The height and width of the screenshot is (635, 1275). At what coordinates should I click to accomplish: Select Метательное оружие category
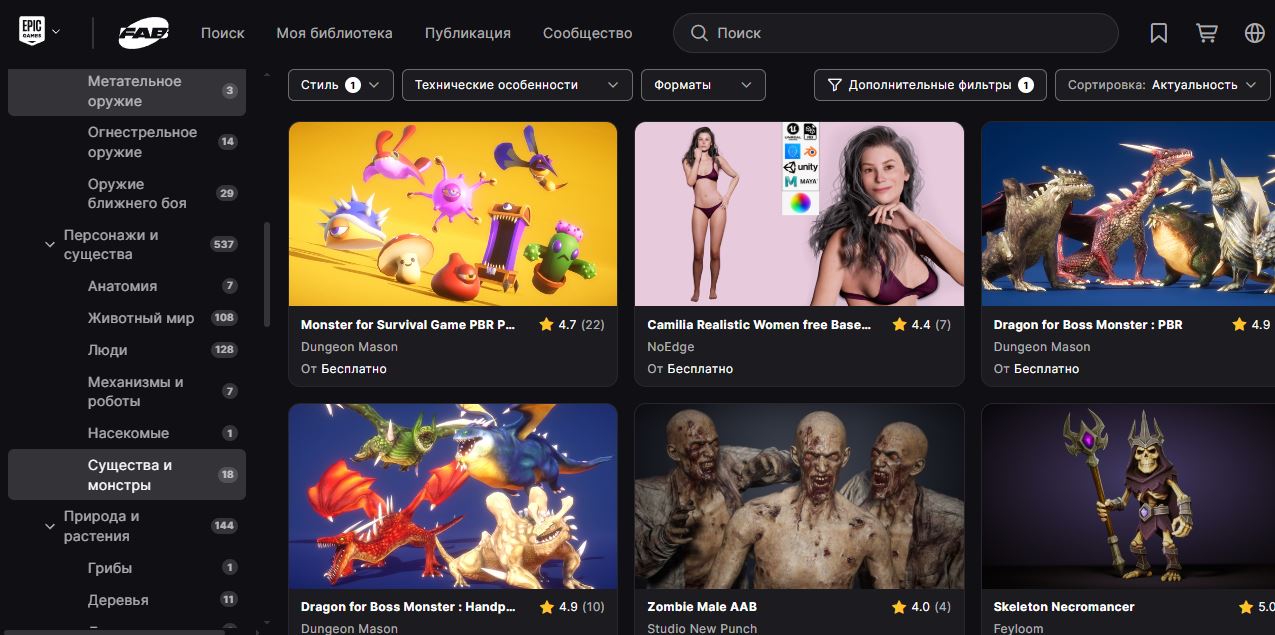tap(127, 91)
